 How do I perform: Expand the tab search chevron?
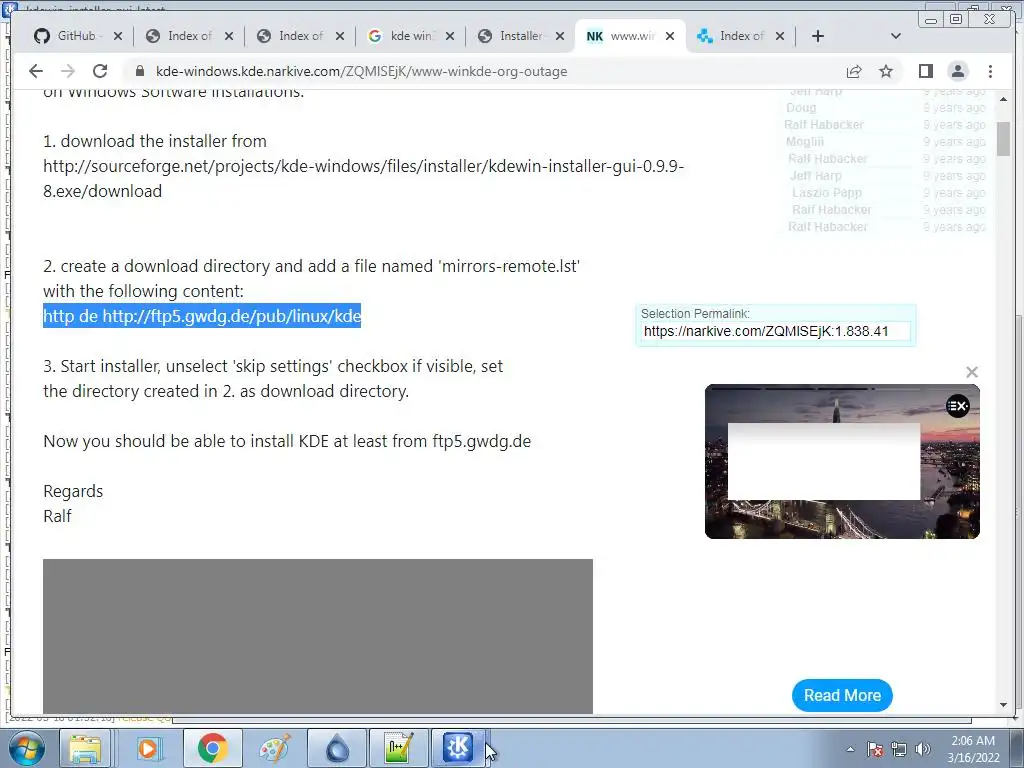[895, 36]
